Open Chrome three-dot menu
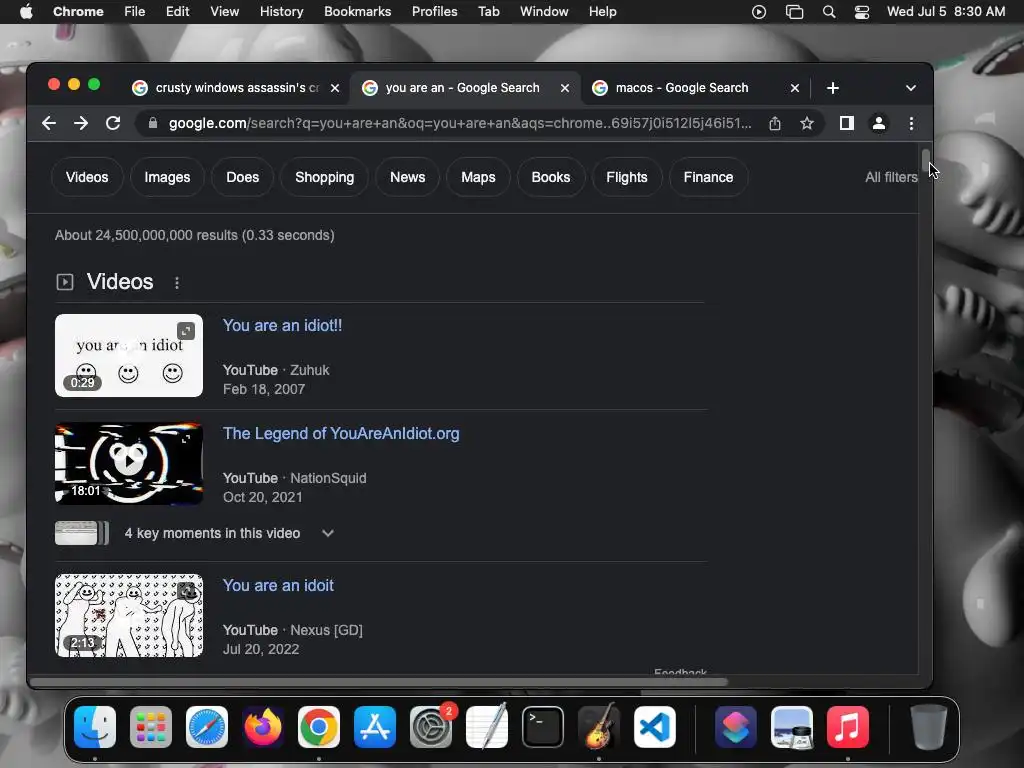Screen dimensions: 1024x768 911,123
